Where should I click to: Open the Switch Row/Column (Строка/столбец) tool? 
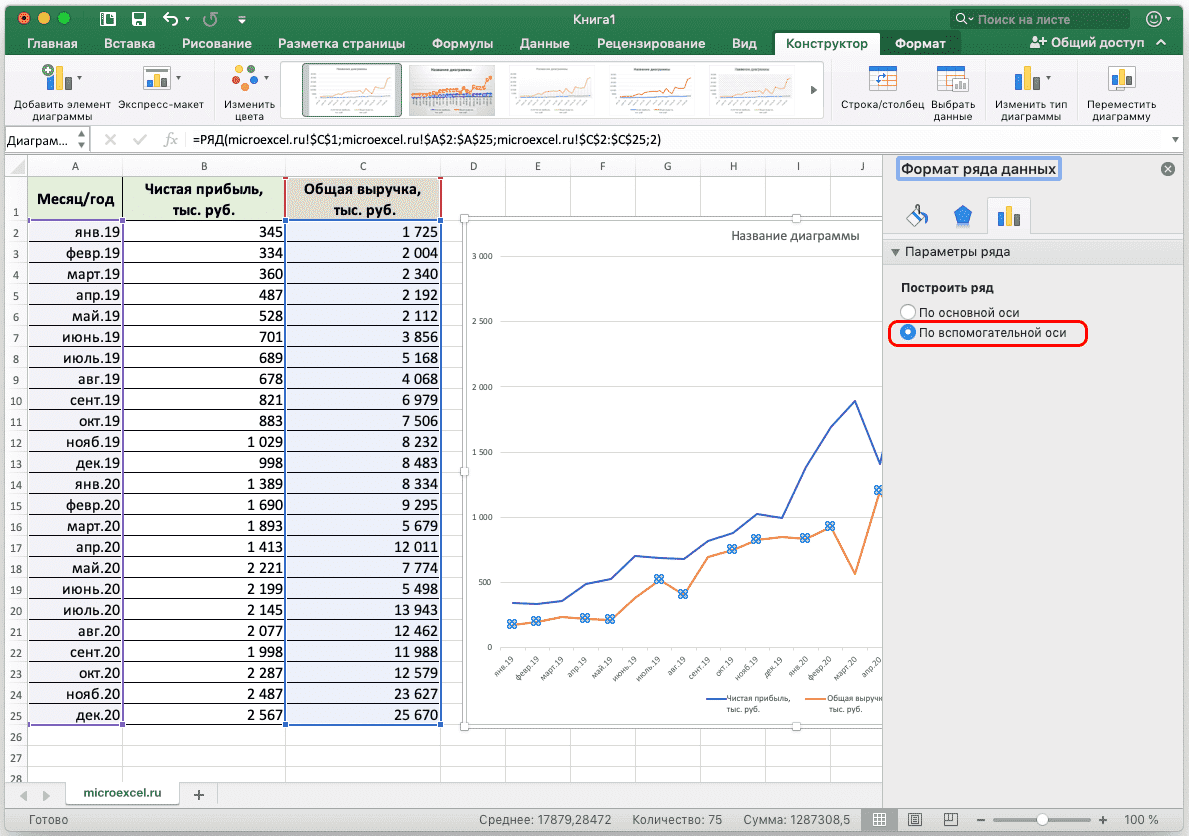click(882, 80)
